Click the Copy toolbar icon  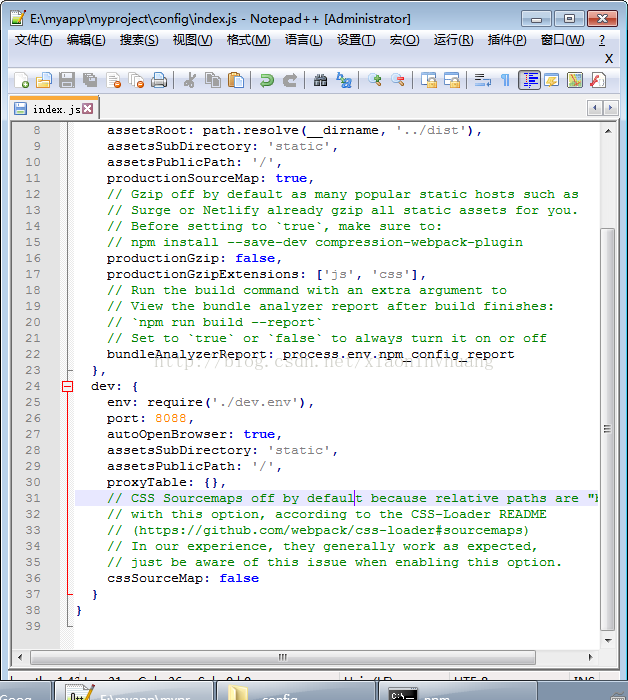[x=213, y=80]
